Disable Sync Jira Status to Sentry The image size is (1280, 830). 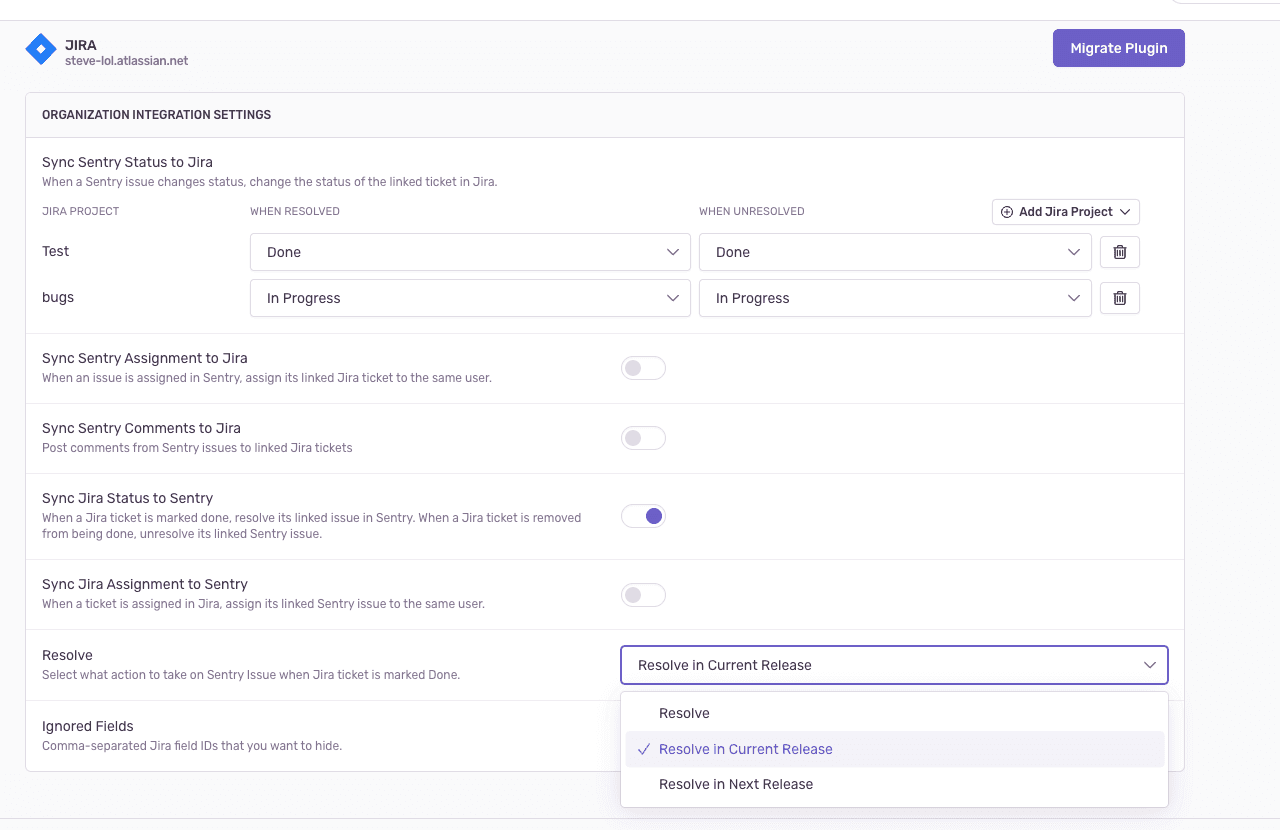643,515
